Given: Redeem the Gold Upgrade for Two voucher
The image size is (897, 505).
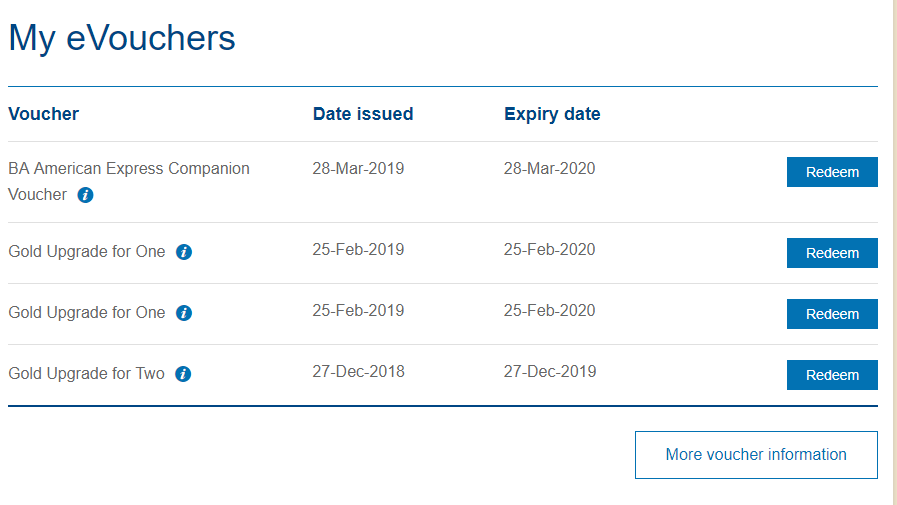Looking at the screenshot, I should 832,375.
